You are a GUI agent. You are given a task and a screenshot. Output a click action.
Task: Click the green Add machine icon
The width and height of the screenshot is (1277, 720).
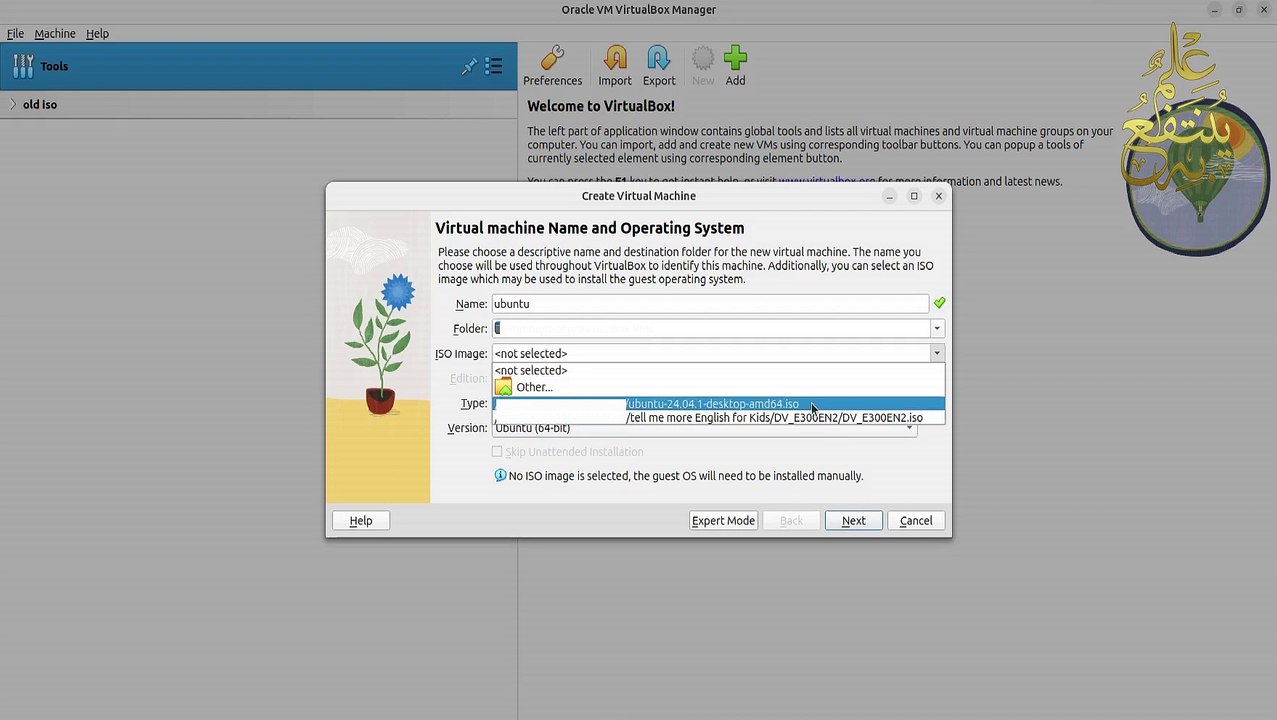pos(735,66)
